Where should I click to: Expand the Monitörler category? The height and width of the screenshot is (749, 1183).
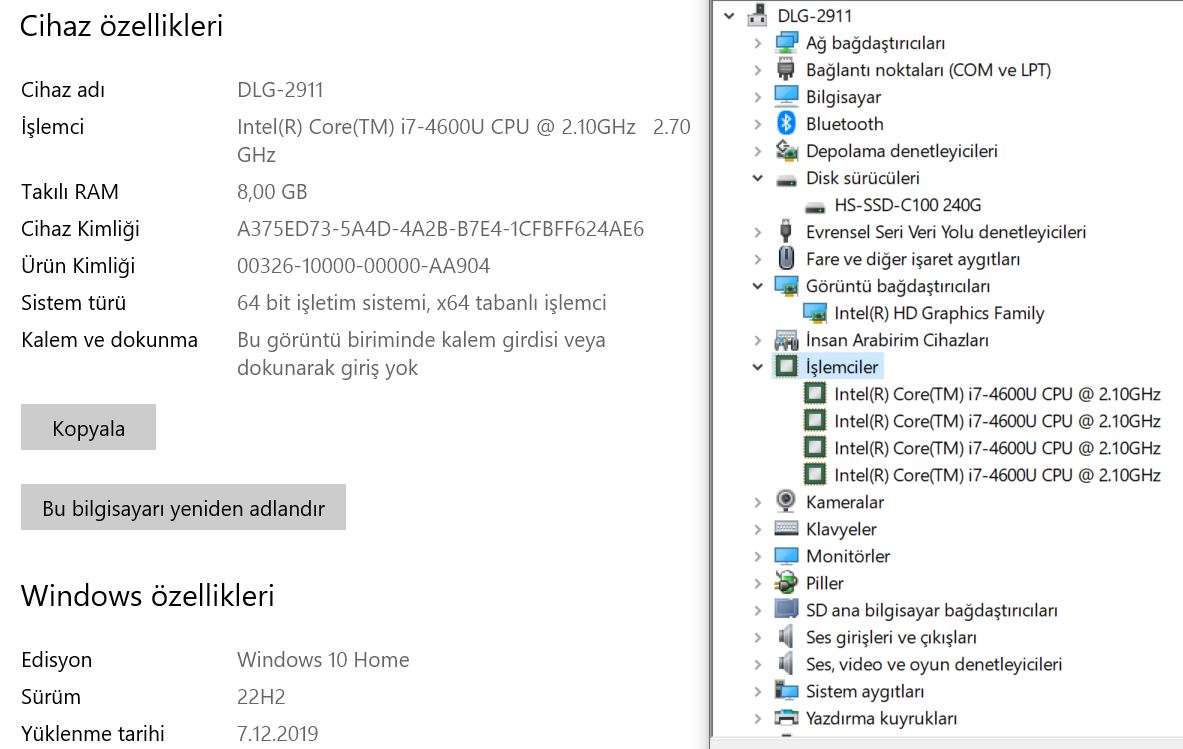pos(757,556)
